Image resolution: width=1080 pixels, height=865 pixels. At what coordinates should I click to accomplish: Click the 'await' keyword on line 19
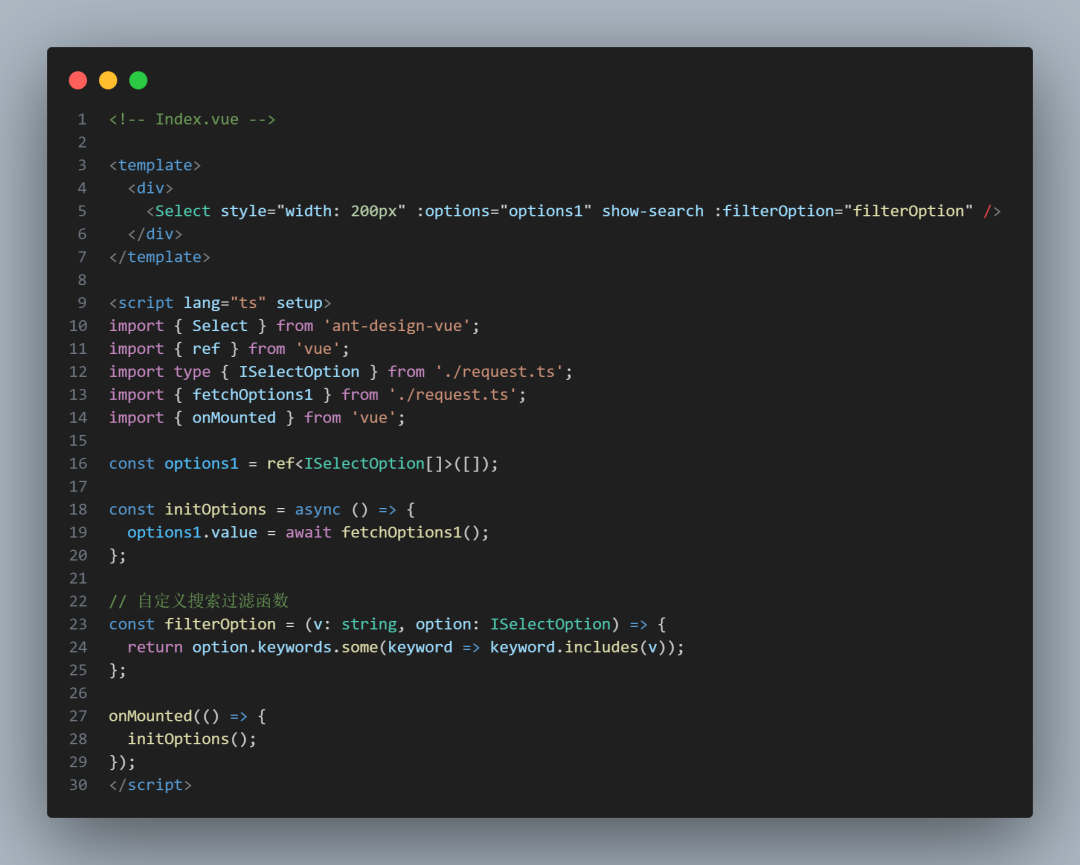tap(308, 532)
